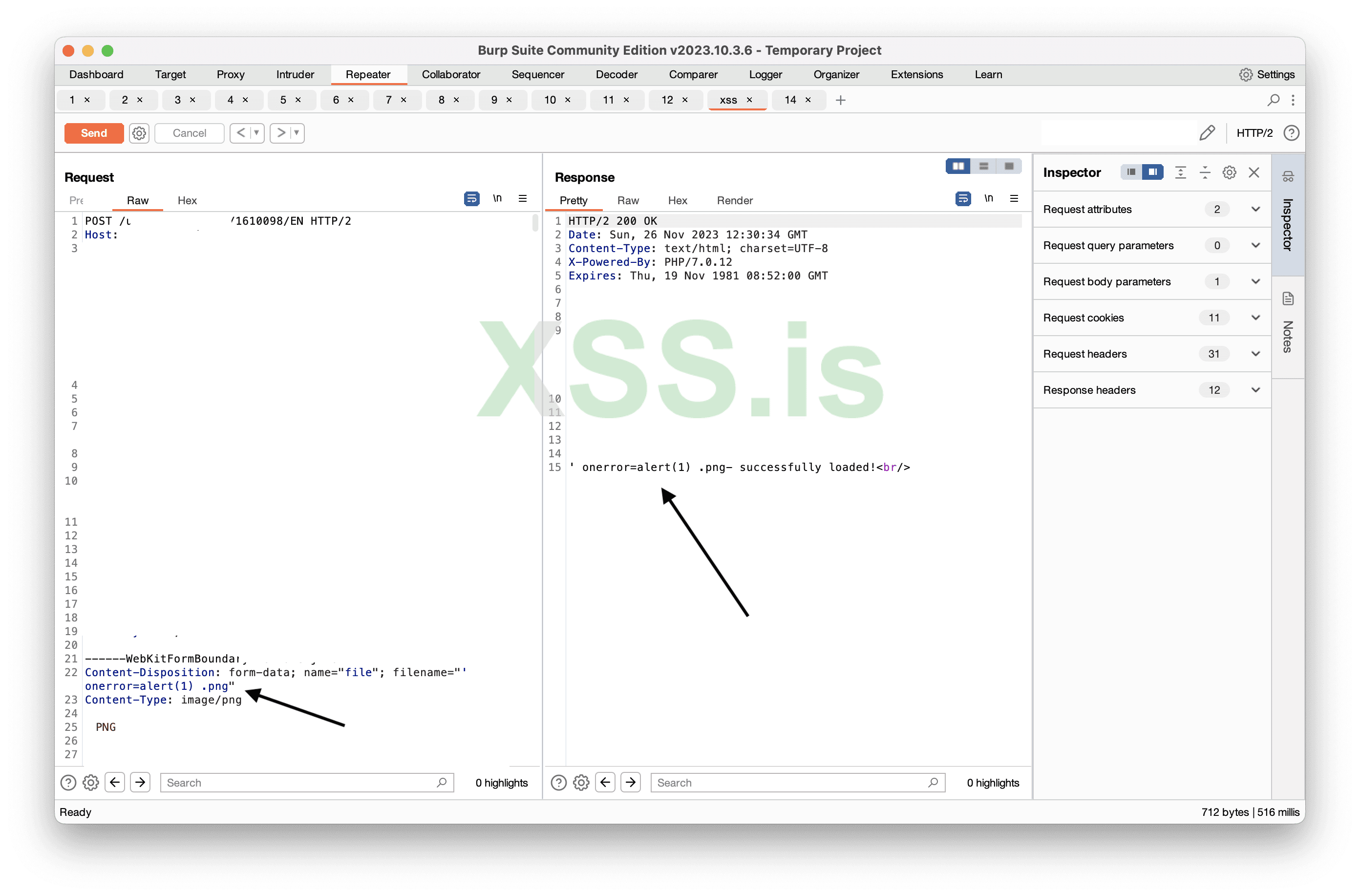
Task: Open request send settings gear icon
Action: coord(139,132)
